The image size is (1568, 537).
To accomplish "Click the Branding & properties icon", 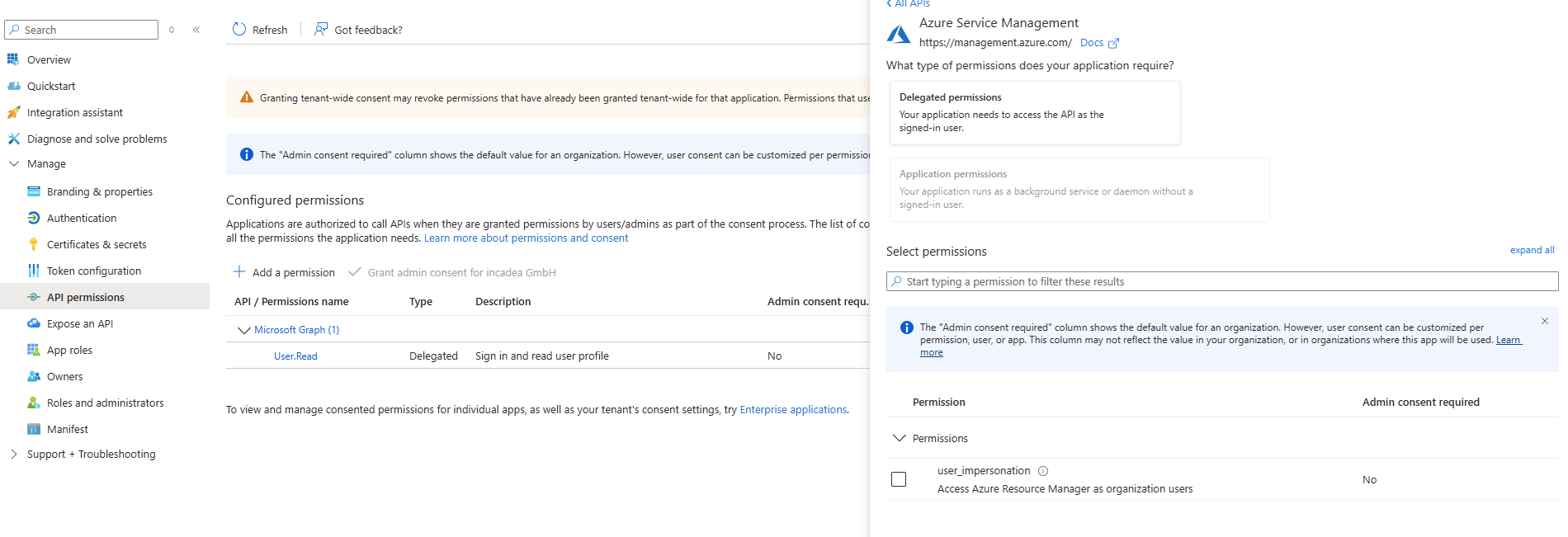I will pyautogui.click(x=34, y=191).
